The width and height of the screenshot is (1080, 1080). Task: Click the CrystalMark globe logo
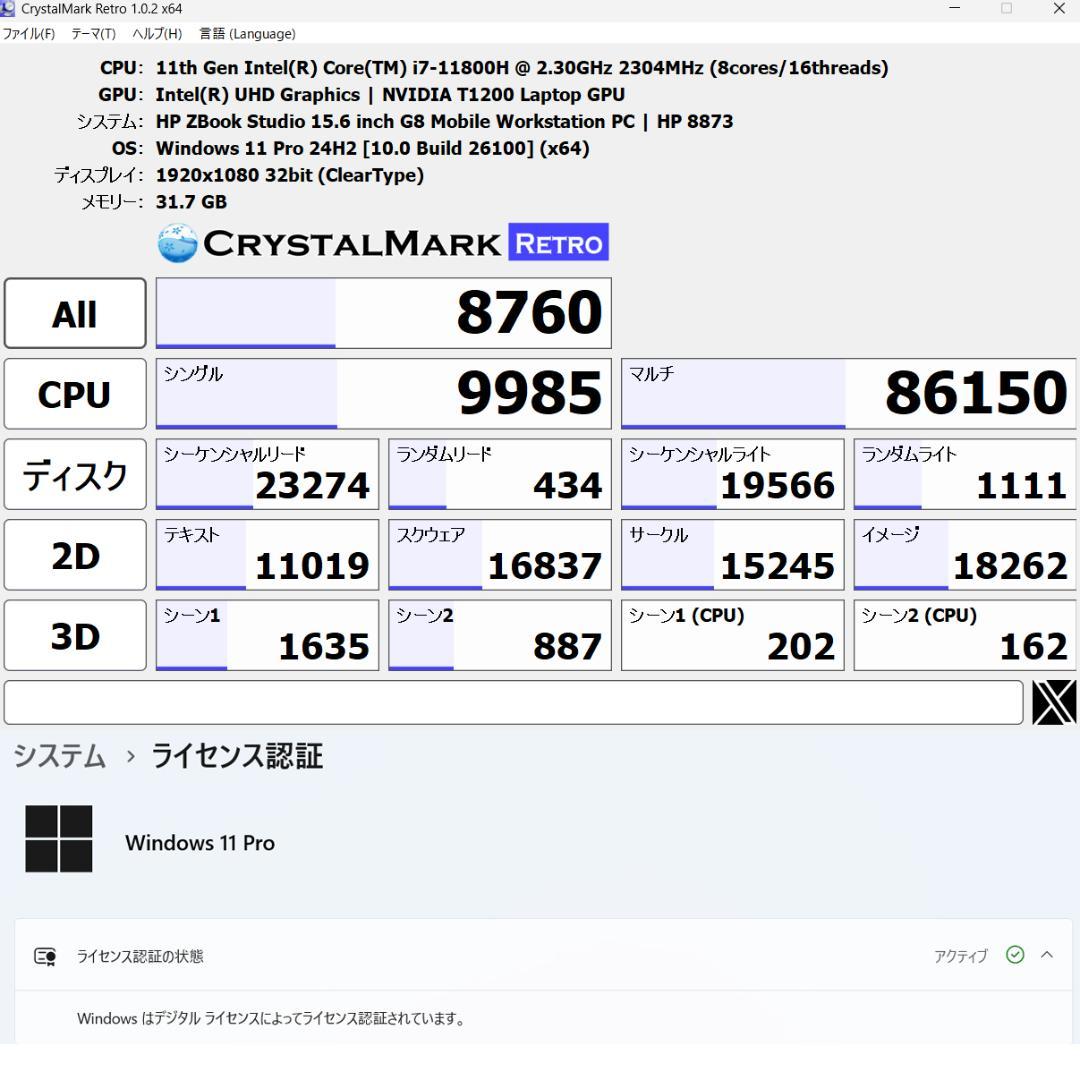pyautogui.click(x=175, y=241)
